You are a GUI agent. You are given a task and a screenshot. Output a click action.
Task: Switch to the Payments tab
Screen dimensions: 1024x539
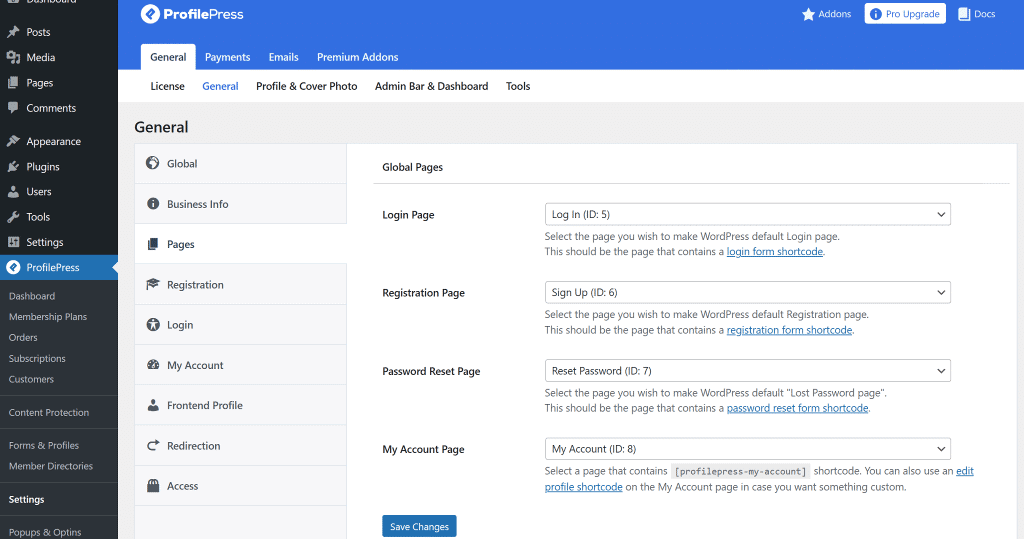(227, 57)
